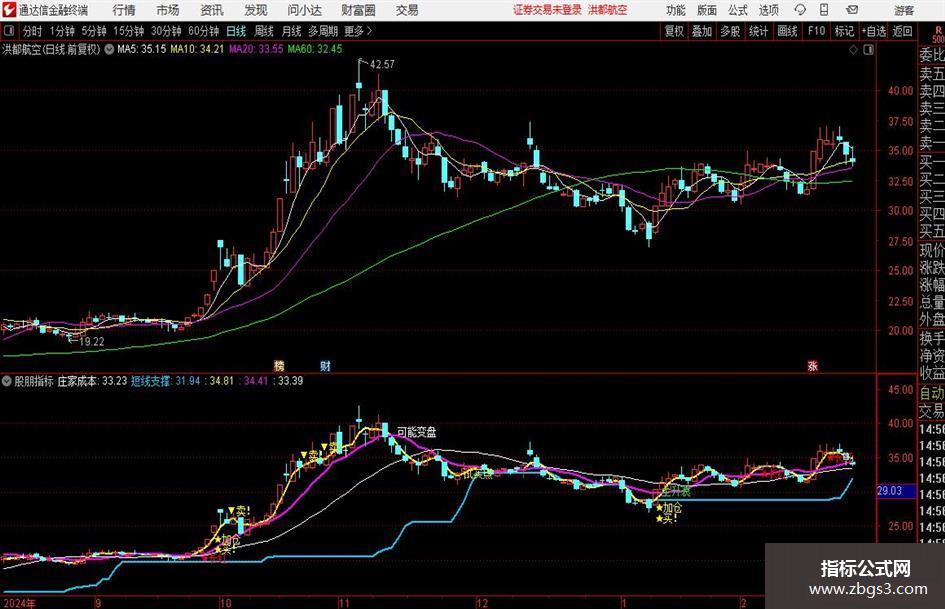The width and height of the screenshot is (945, 609).
Task: Open the 发现 menu
Action: click(x=256, y=10)
